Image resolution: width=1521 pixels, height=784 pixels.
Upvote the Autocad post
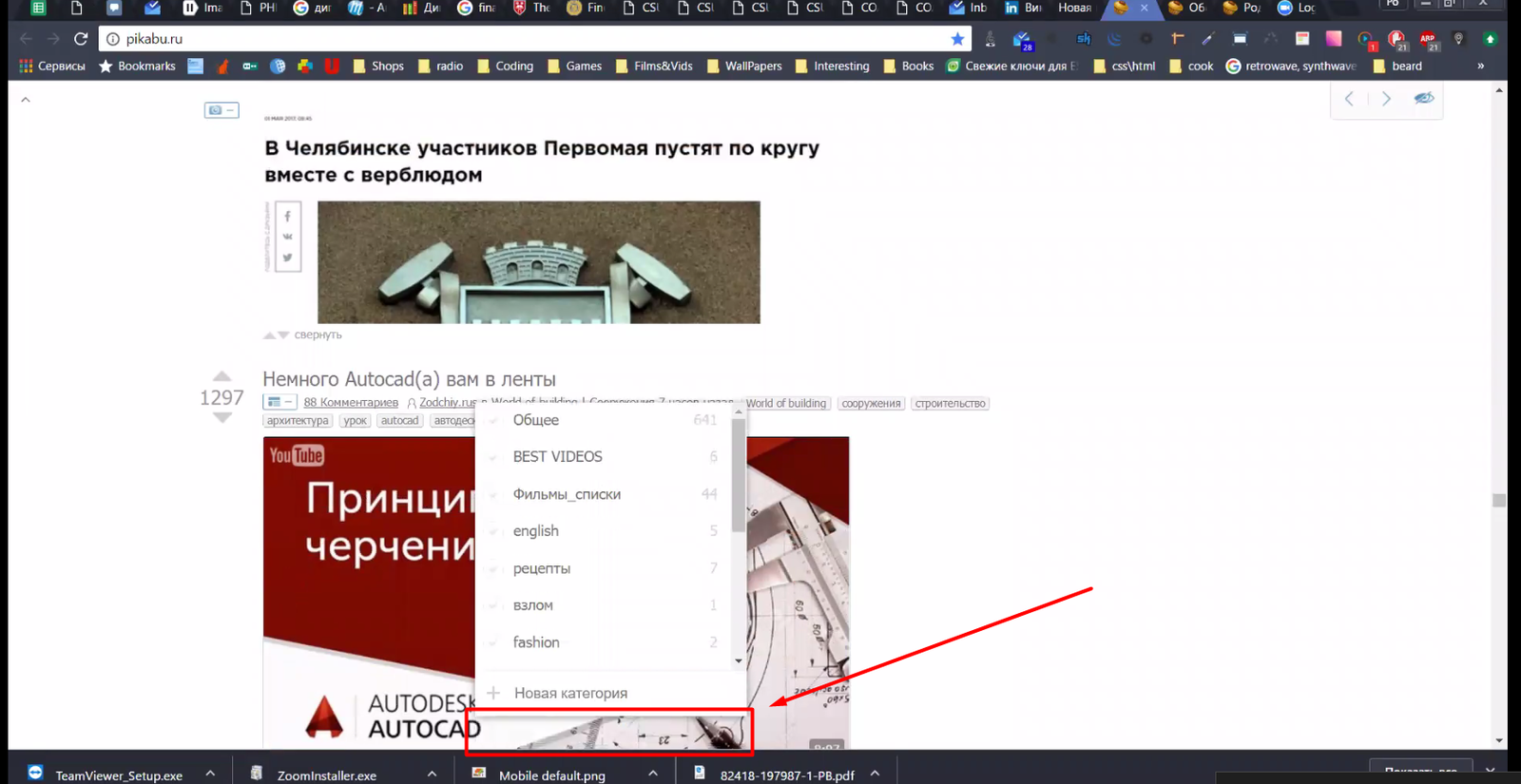coord(221,376)
